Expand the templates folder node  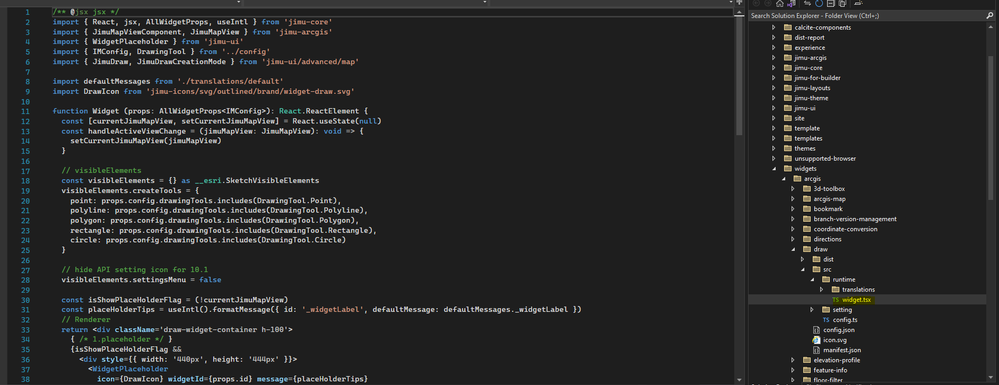pyautogui.click(x=774, y=138)
